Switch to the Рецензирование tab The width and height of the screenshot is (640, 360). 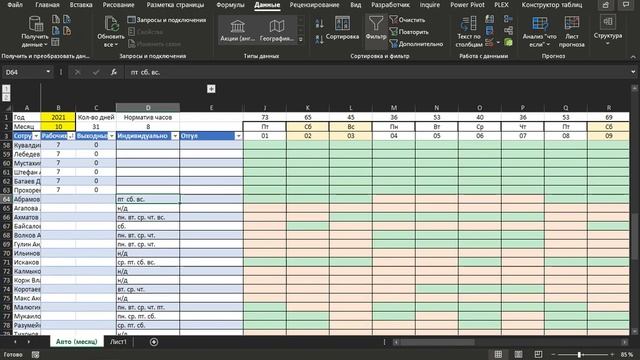[x=314, y=5]
